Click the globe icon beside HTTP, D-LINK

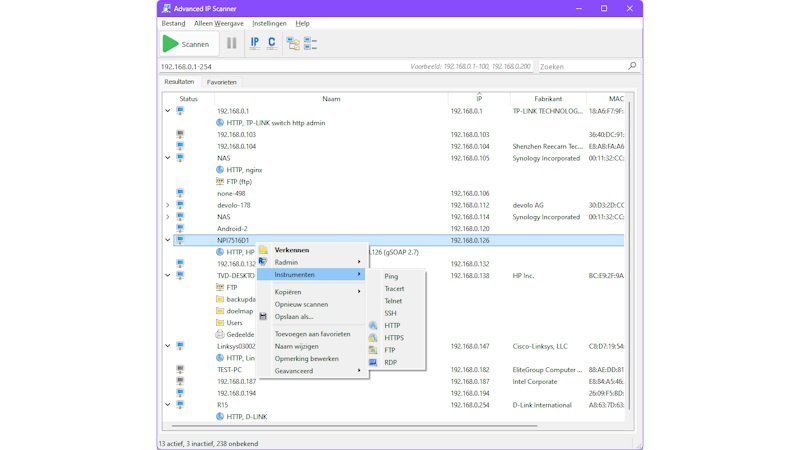[220, 416]
